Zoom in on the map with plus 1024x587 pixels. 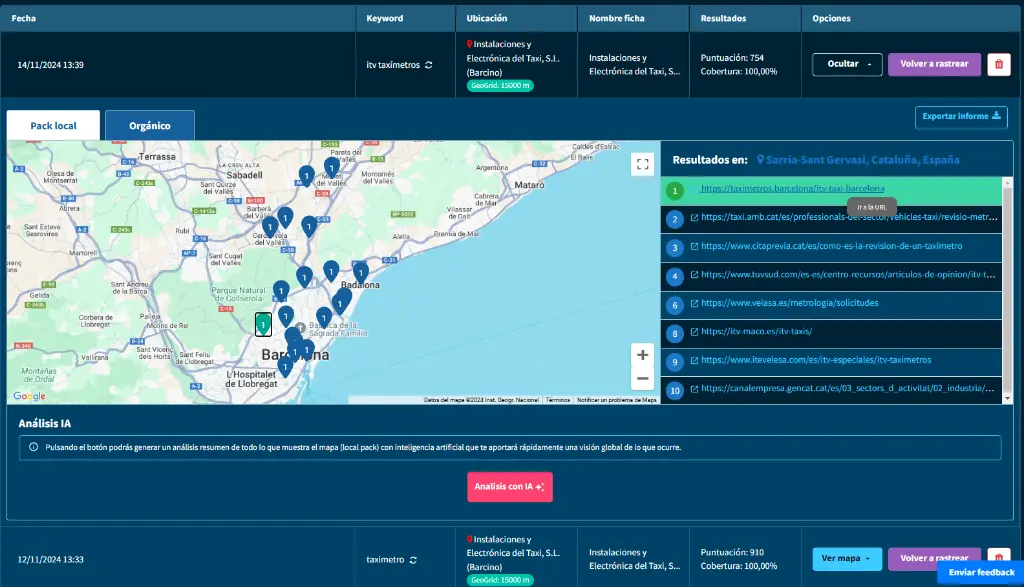click(642, 355)
